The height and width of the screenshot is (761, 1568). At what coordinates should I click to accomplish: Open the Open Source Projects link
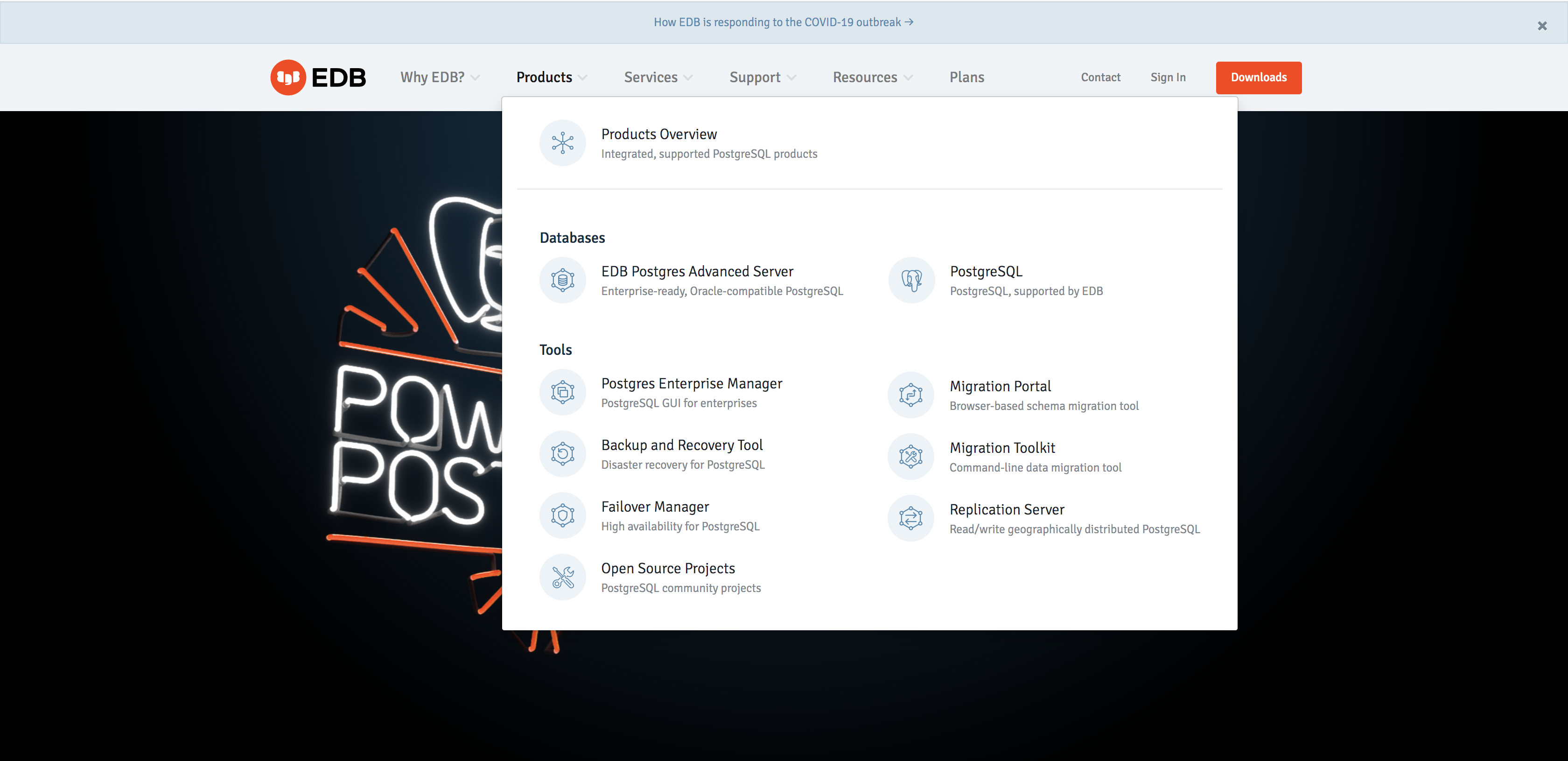click(668, 568)
